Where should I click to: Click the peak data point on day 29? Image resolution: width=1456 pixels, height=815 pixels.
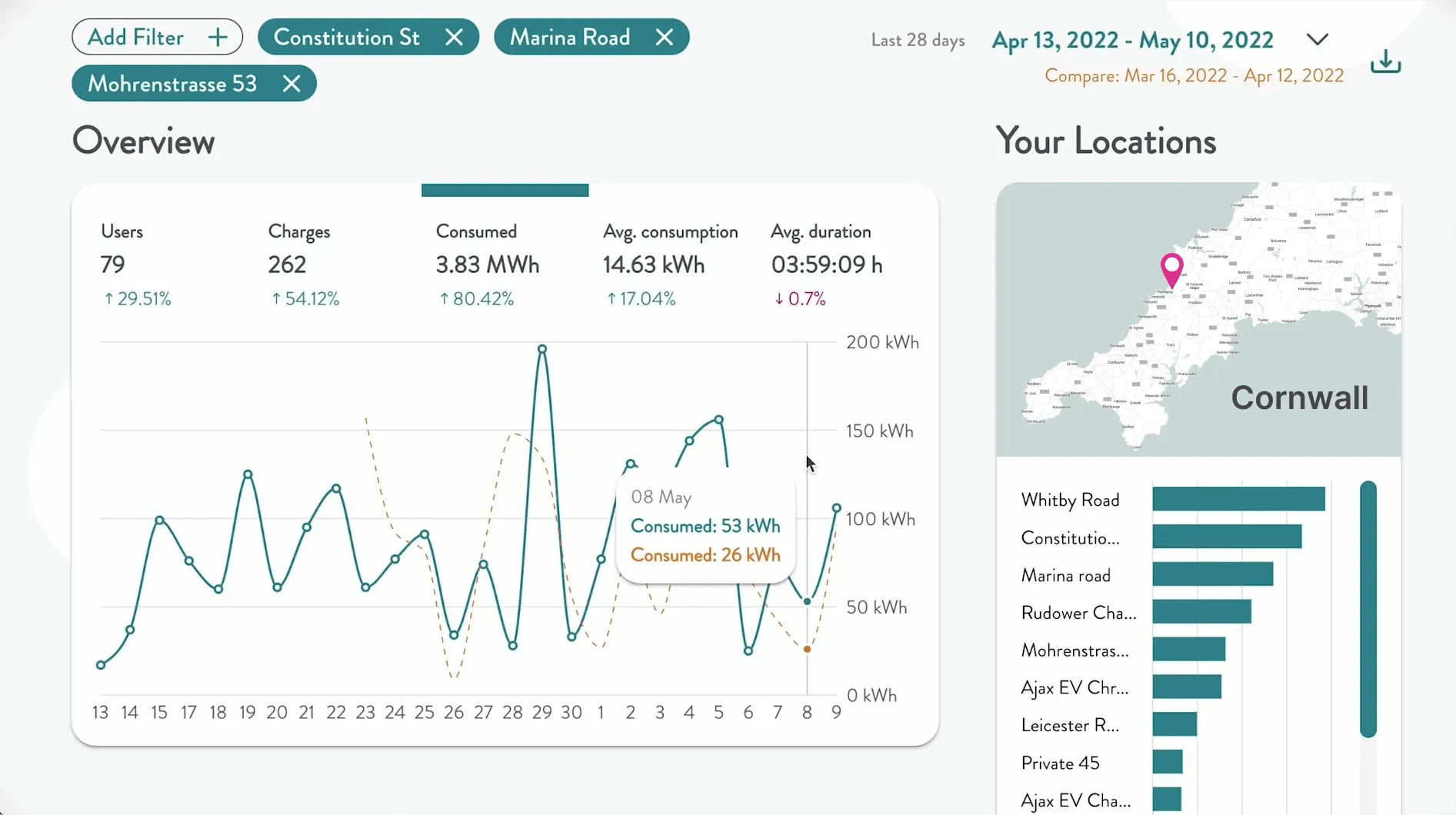tap(542, 349)
